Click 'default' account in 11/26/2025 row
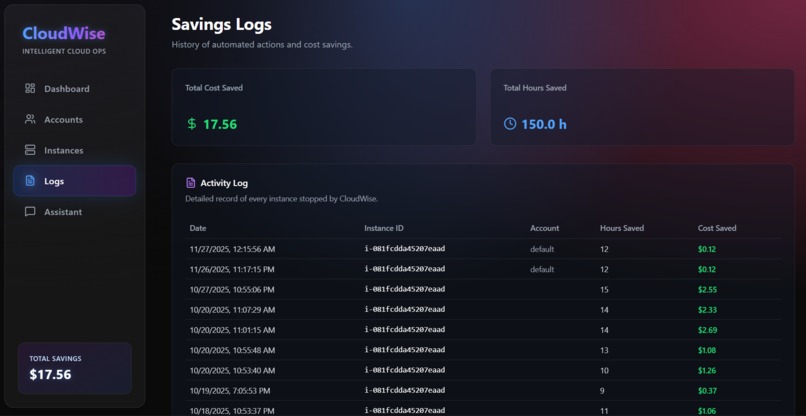This screenshot has width=806, height=416. [542, 269]
